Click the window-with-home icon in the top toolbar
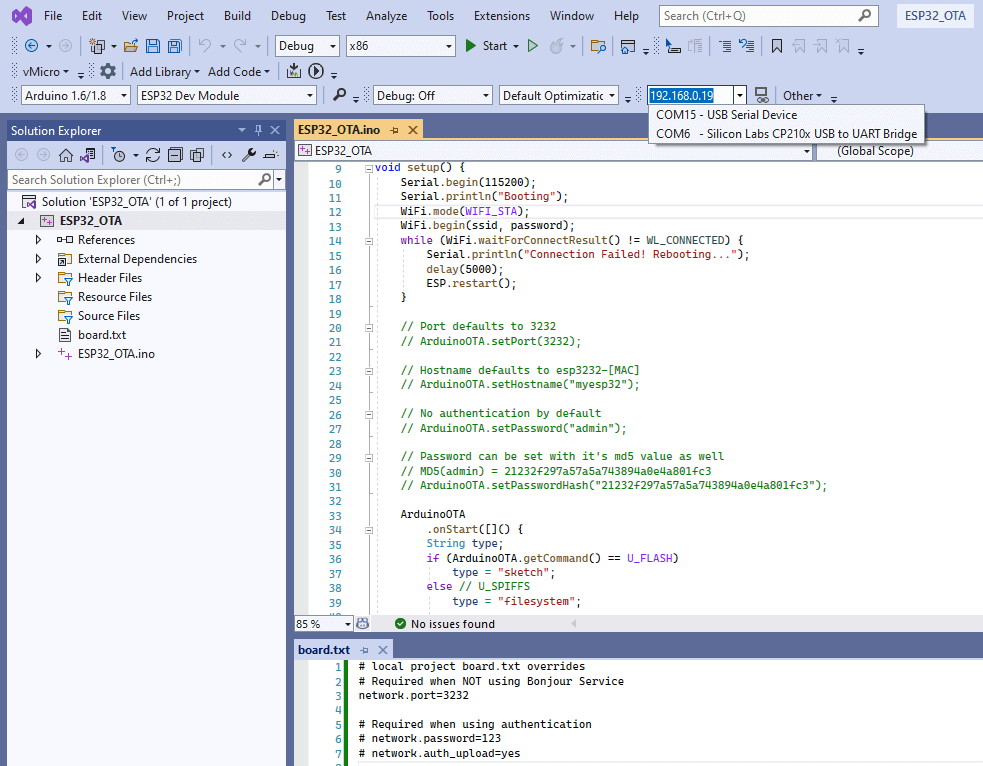Viewport: 983px width, 766px height. coord(628,46)
